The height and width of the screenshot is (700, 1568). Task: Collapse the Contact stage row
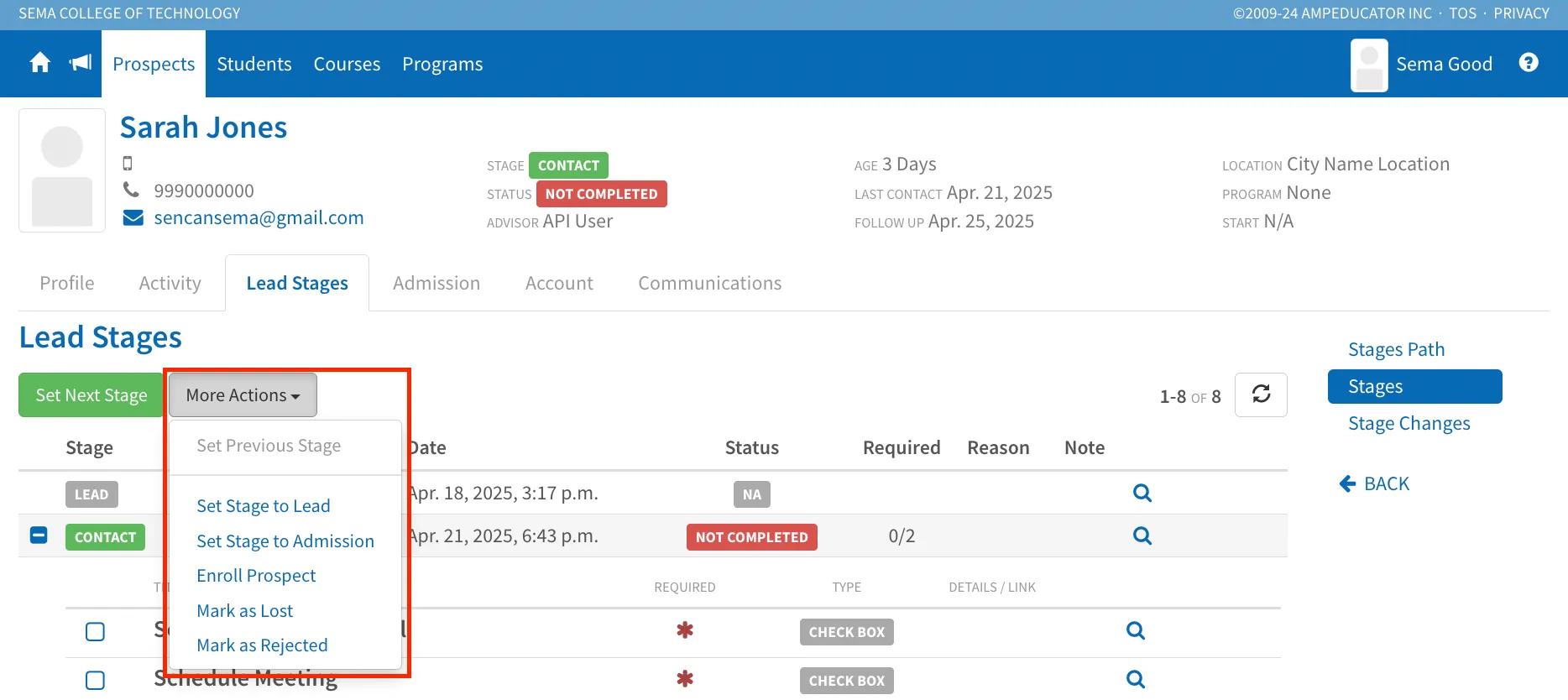point(39,535)
